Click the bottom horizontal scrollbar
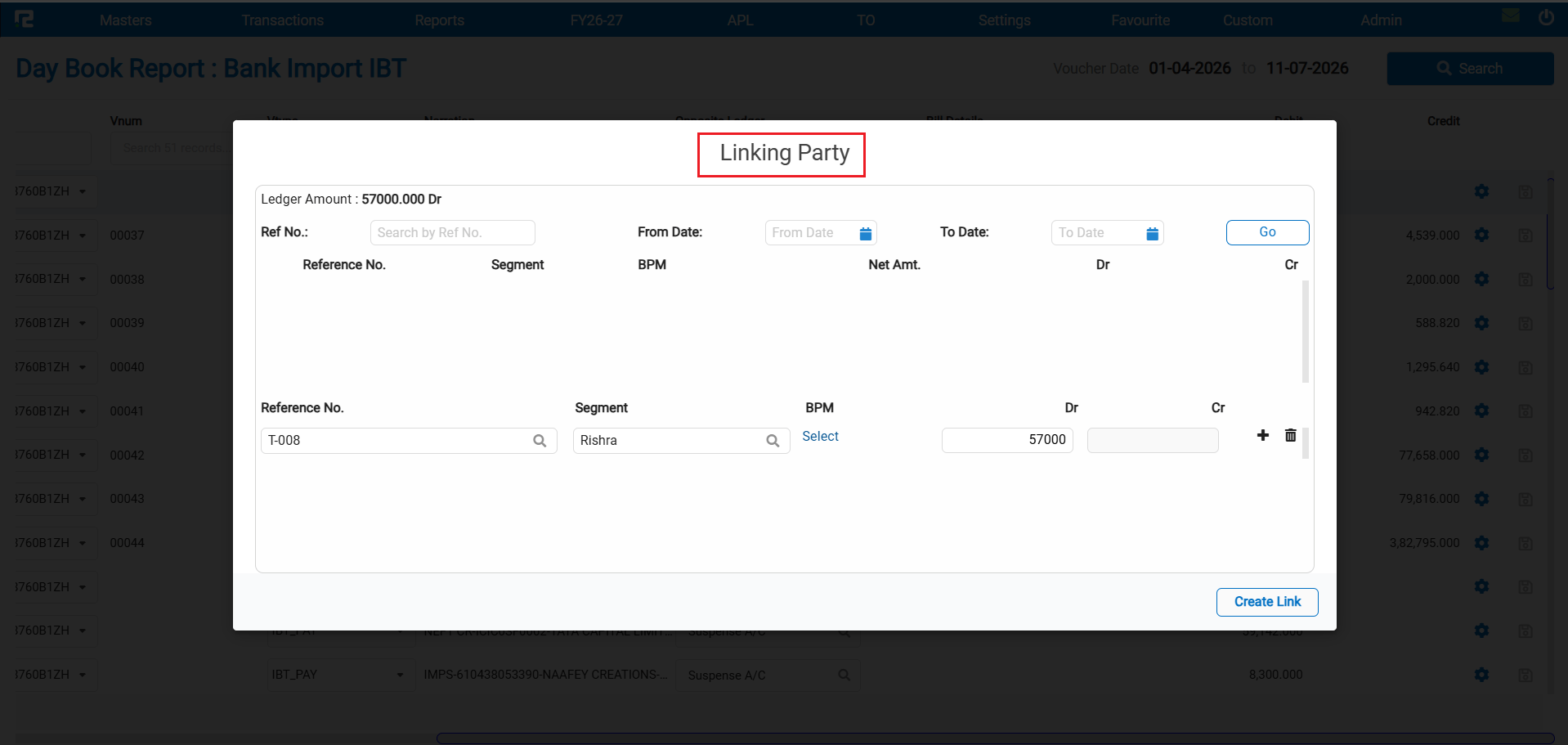Screen dimensions: 1568x745 coord(995,738)
